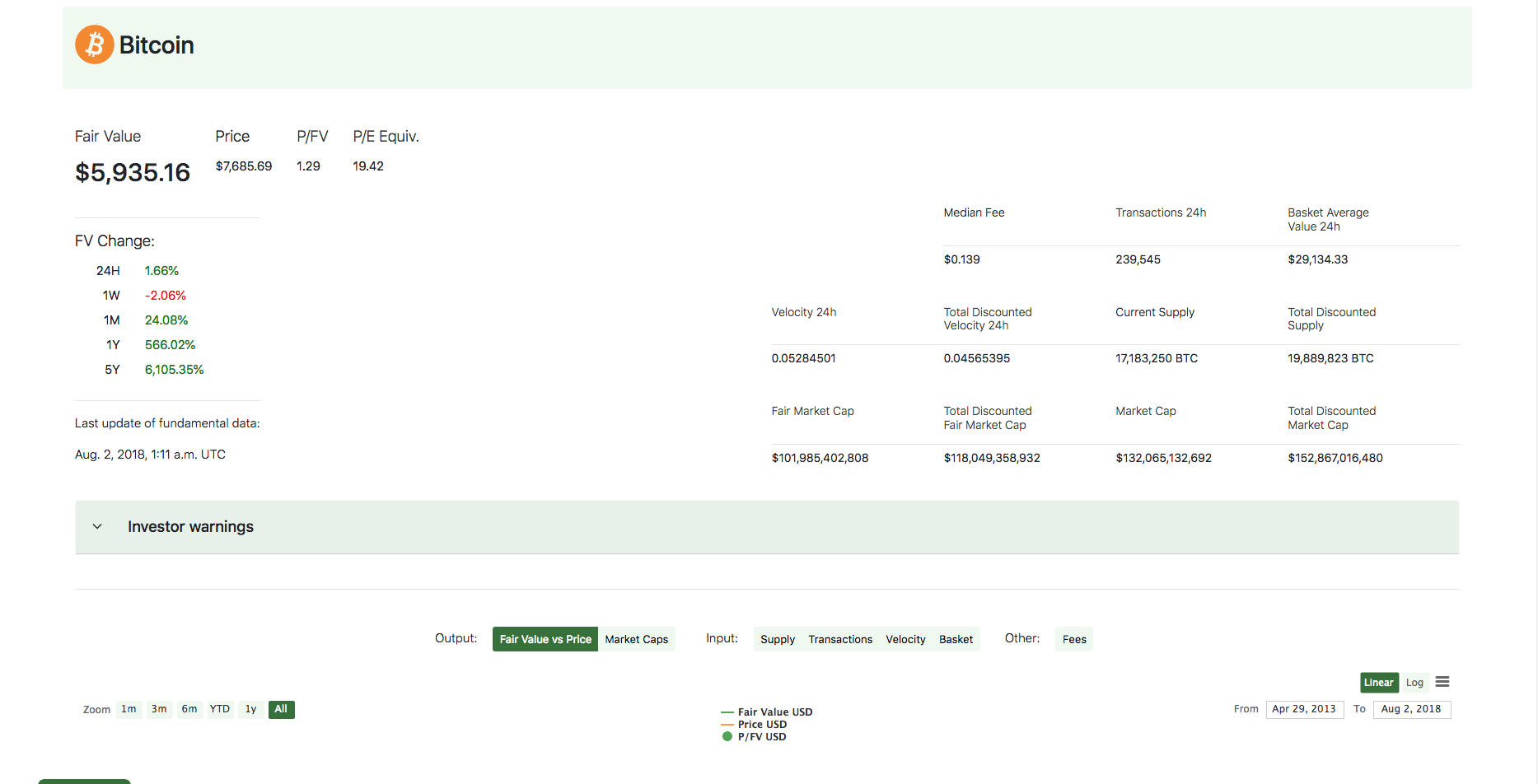
Task: Open the chart hamburger menu icon
Action: (x=1442, y=682)
